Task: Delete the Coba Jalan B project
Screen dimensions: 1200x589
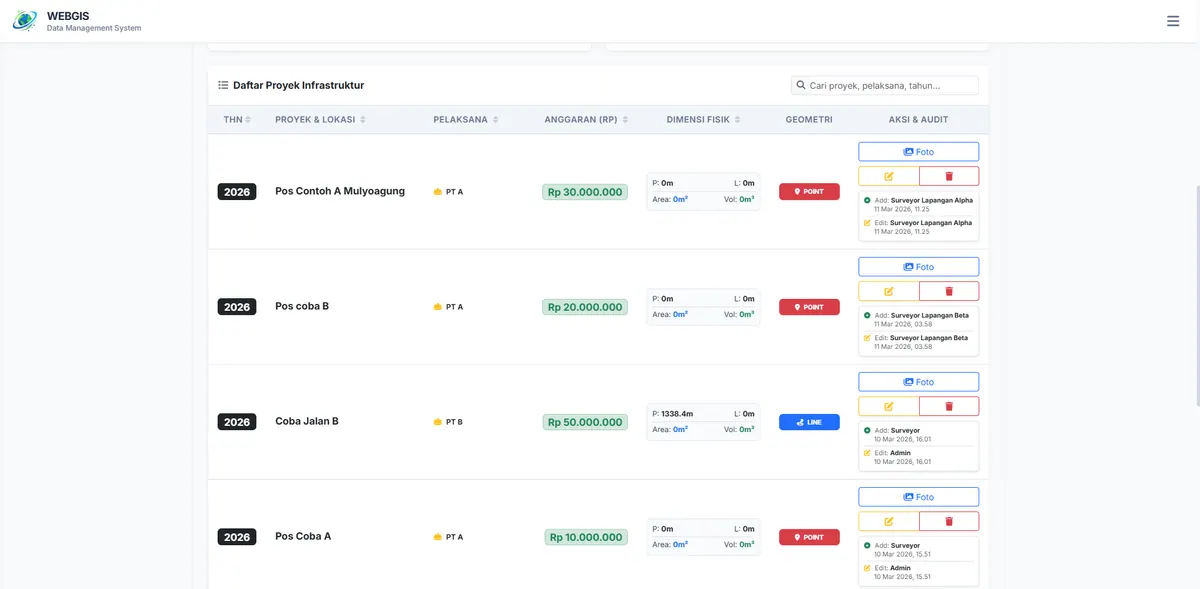Action: click(949, 406)
